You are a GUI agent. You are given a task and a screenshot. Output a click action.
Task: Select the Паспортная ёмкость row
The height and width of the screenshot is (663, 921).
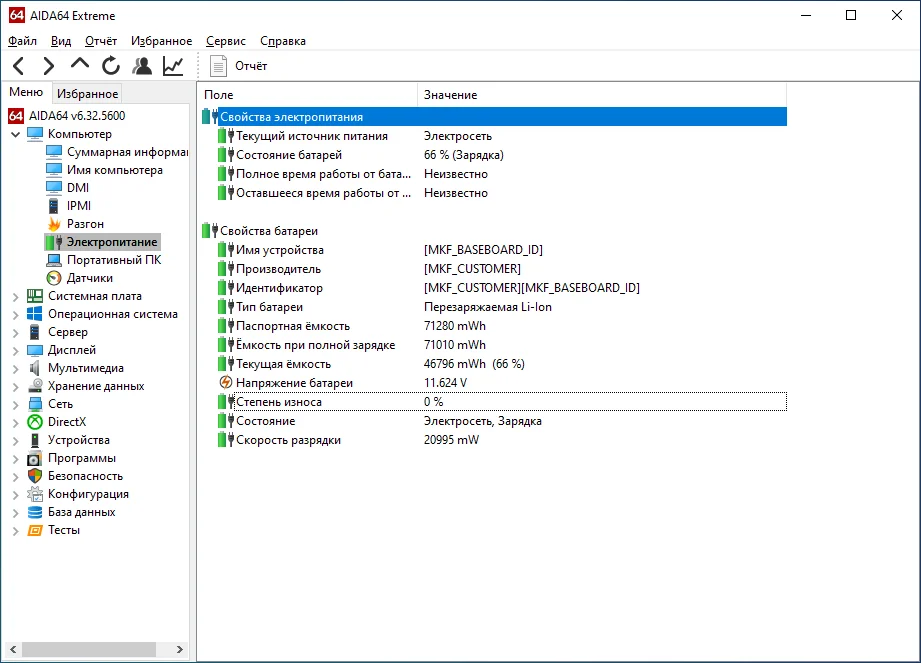point(502,326)
